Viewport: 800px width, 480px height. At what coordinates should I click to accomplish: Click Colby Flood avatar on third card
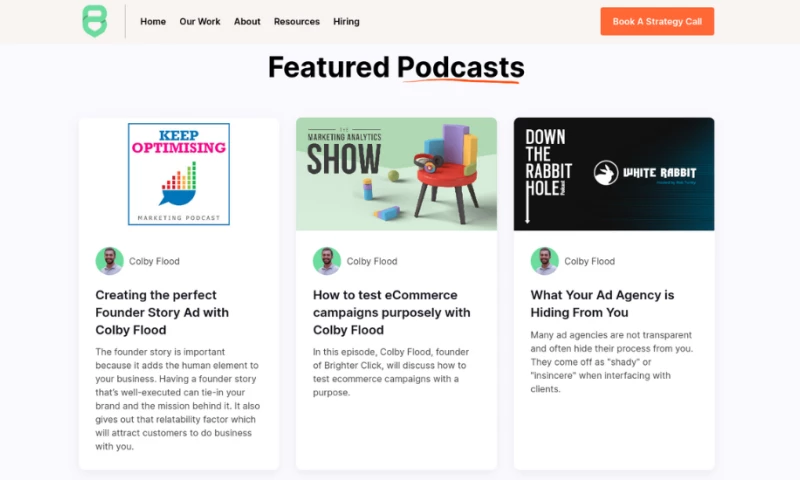point(544,261)
